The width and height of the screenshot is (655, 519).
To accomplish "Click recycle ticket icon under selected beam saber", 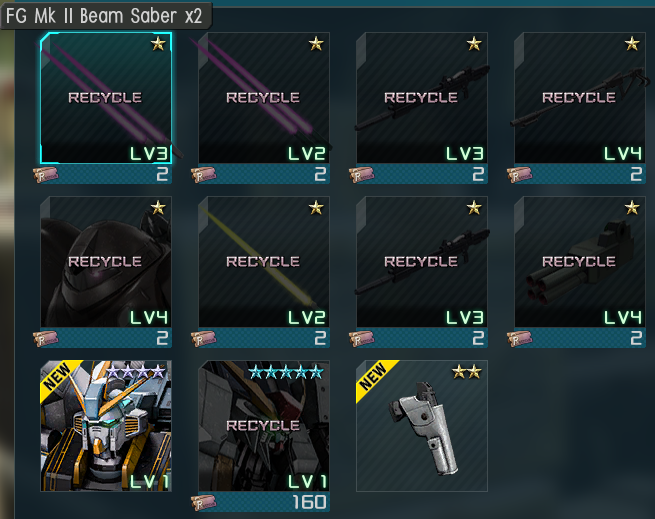I will [x=46, y=174].
